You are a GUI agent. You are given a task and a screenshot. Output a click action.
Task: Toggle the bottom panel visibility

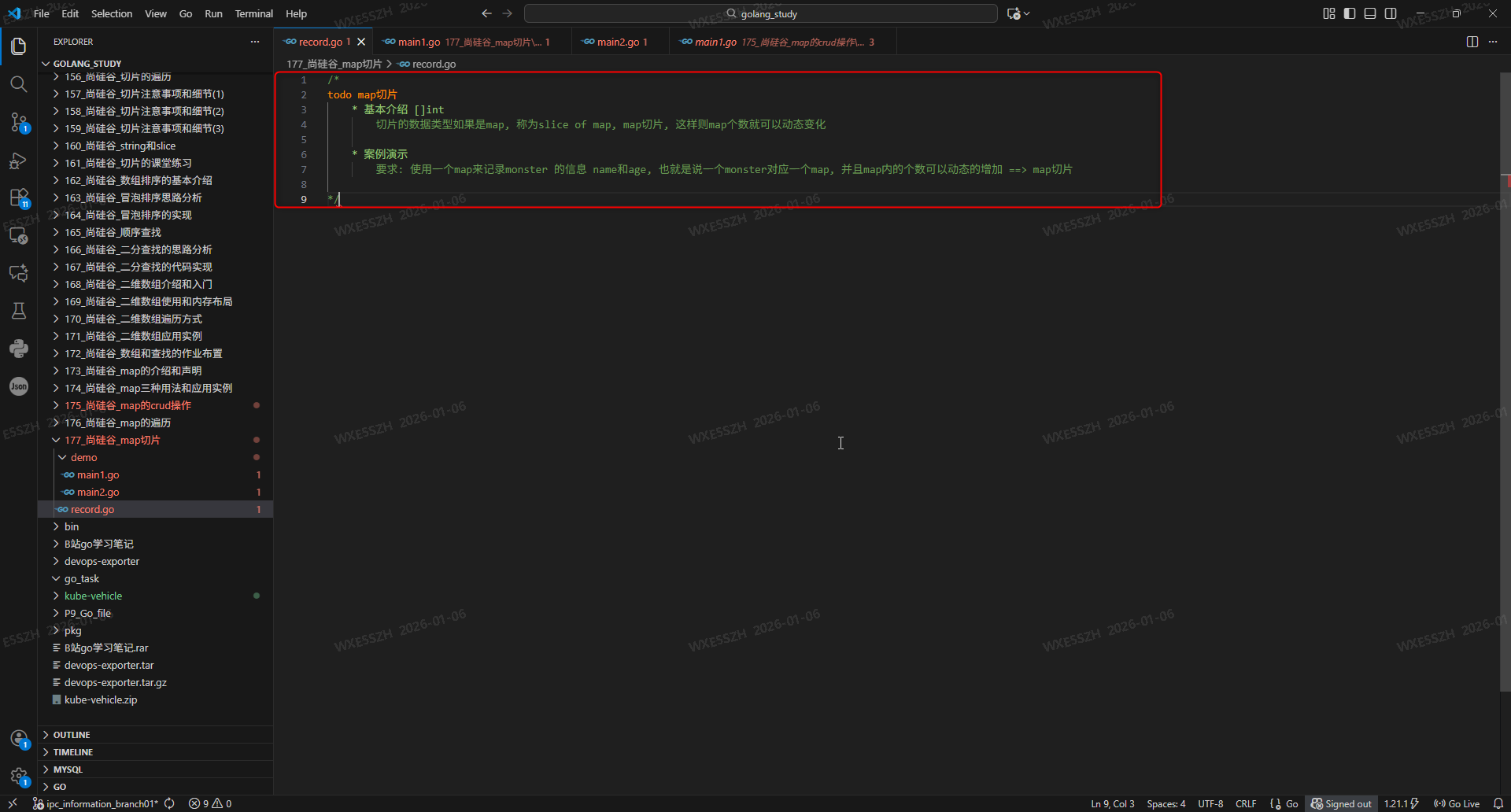pyautogui.click(x=1370, y=13)
